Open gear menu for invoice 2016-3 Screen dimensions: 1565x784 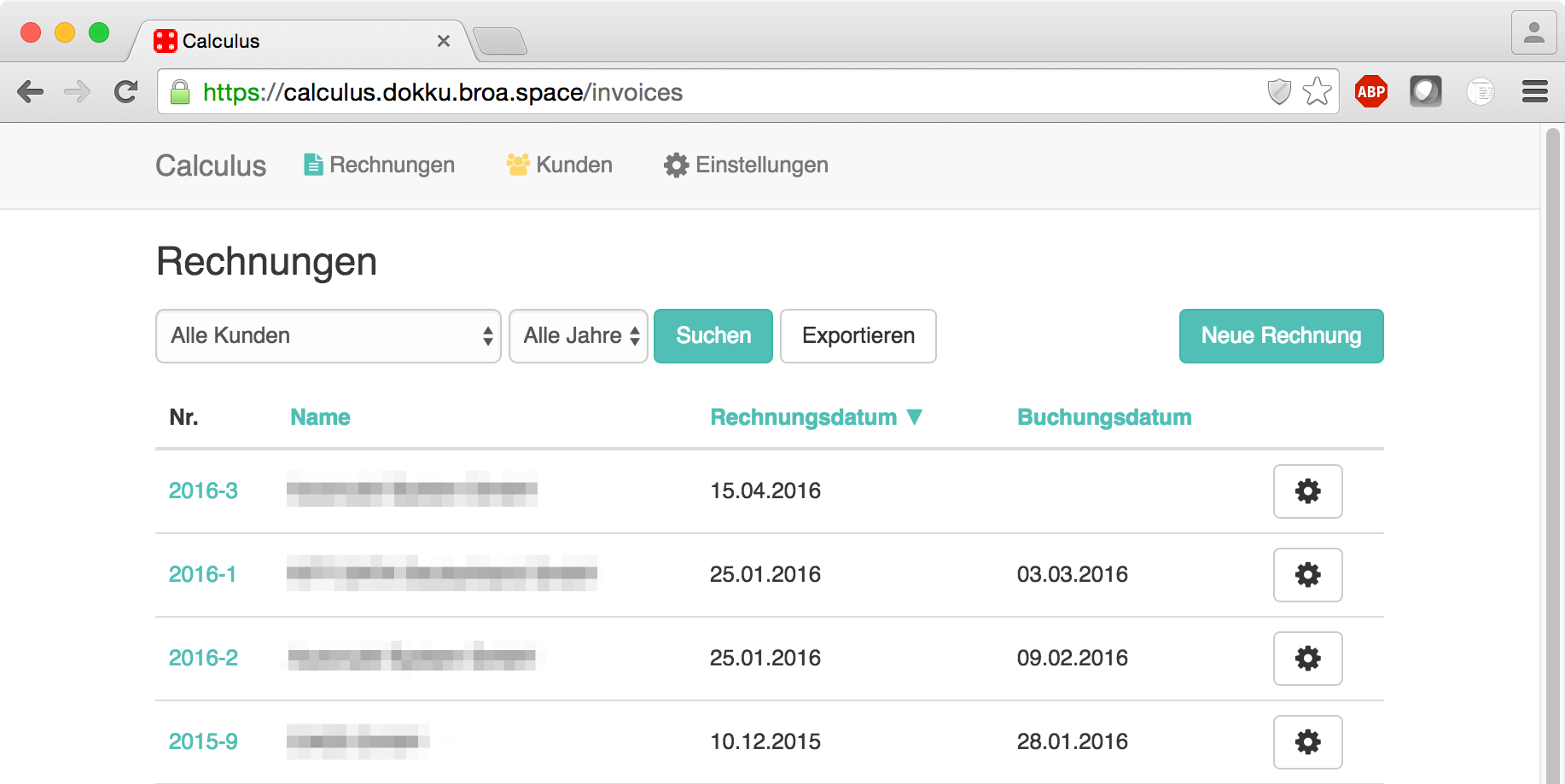(x=1307, y=491)
